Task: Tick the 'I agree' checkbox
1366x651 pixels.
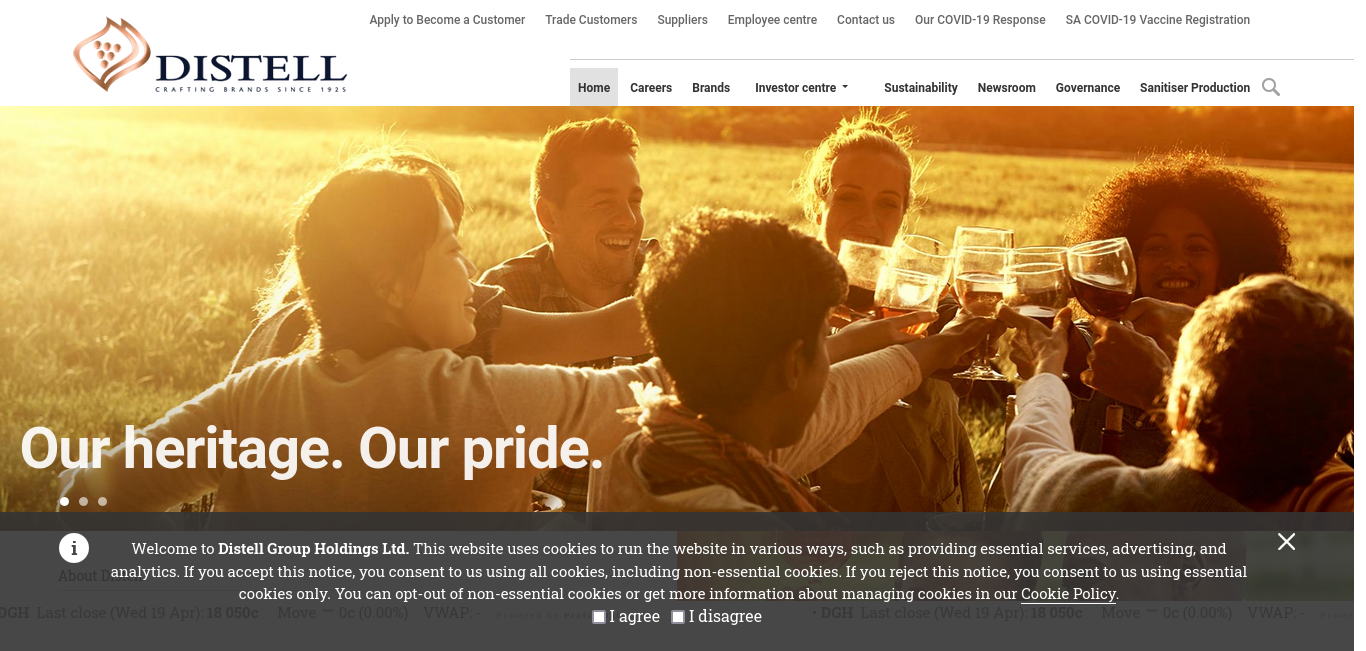Action: (x=599, y=617)
